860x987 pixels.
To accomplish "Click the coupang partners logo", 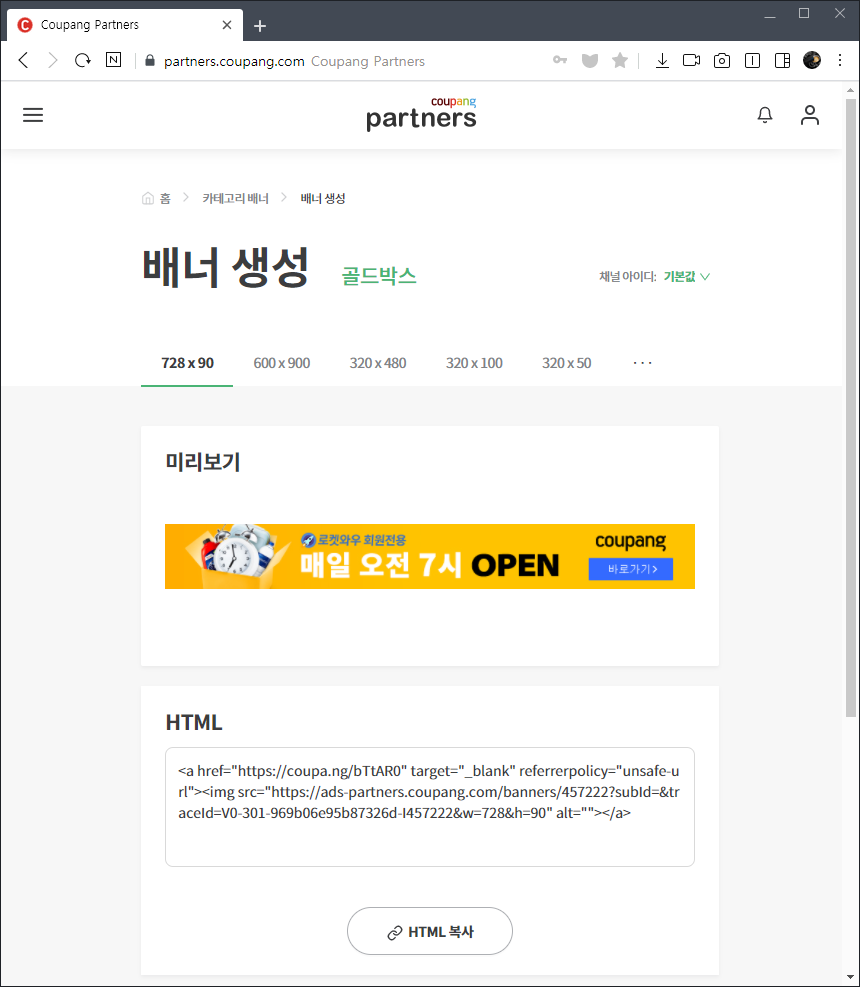I will pyautogui.click(x=421, y=114).
